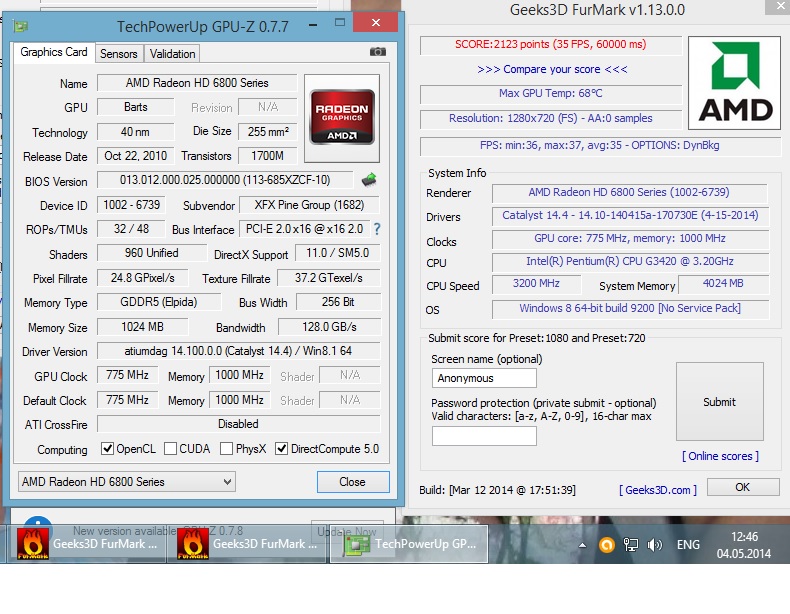Open second Geeks3D FurMark taskbar item
This screenshot has width=790, height=614.
pyautogui.click(x=247, y=544)
